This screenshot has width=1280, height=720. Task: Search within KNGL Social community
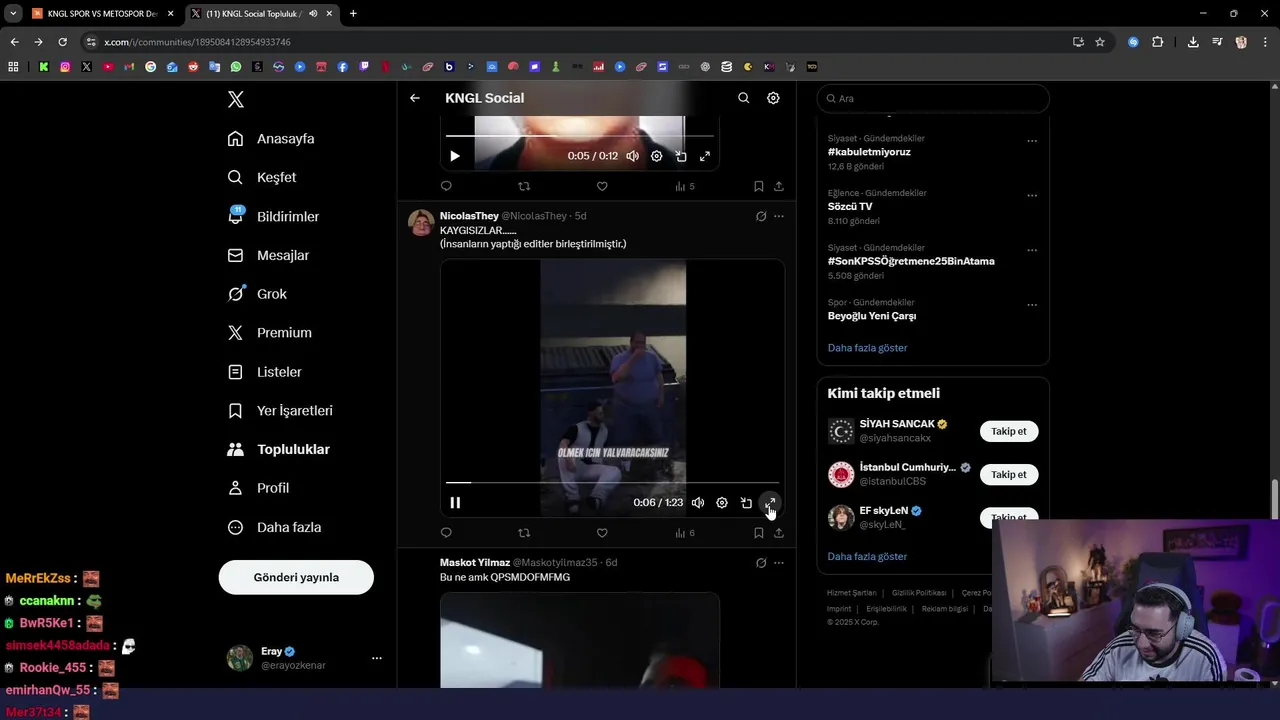point(743,98)
